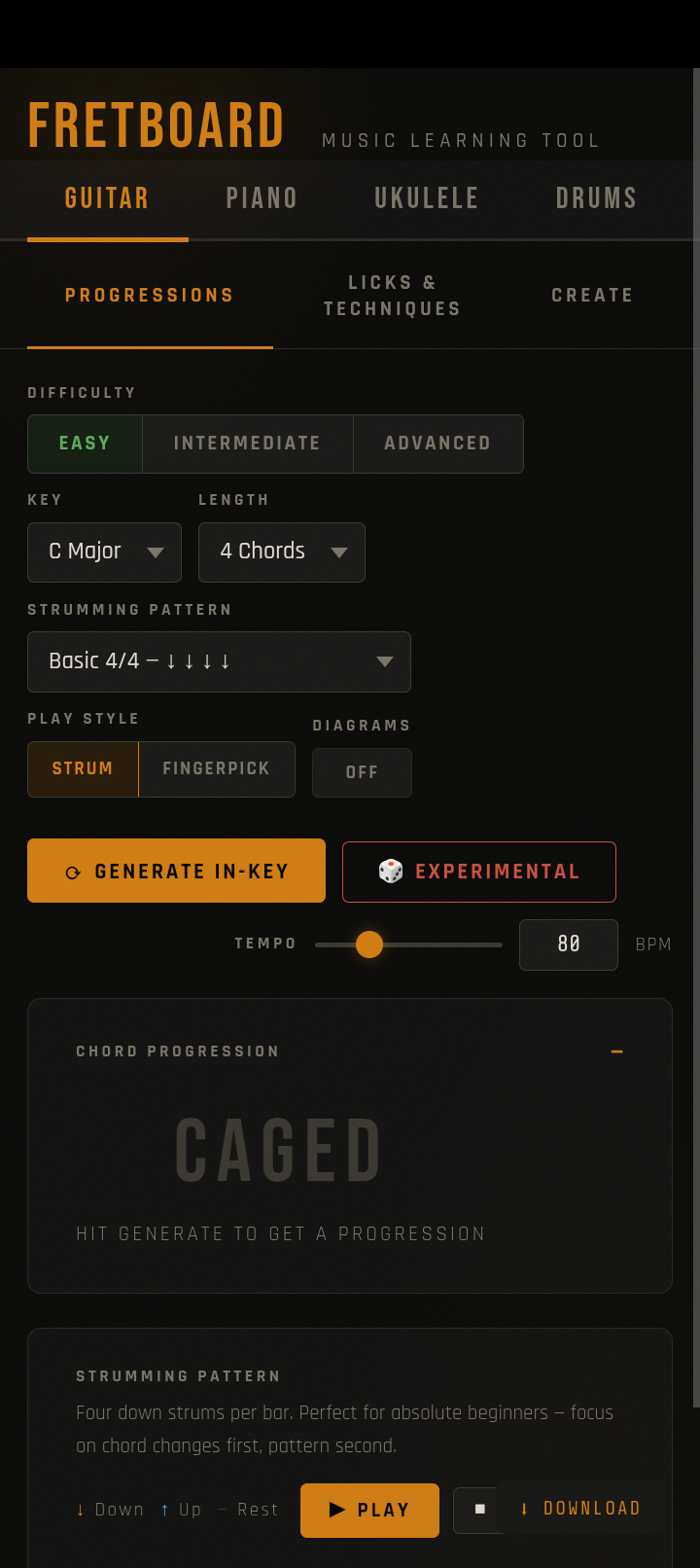Switch to the Piano tab
Viewport: 700px width, 1568px height.
click(262, 198)
